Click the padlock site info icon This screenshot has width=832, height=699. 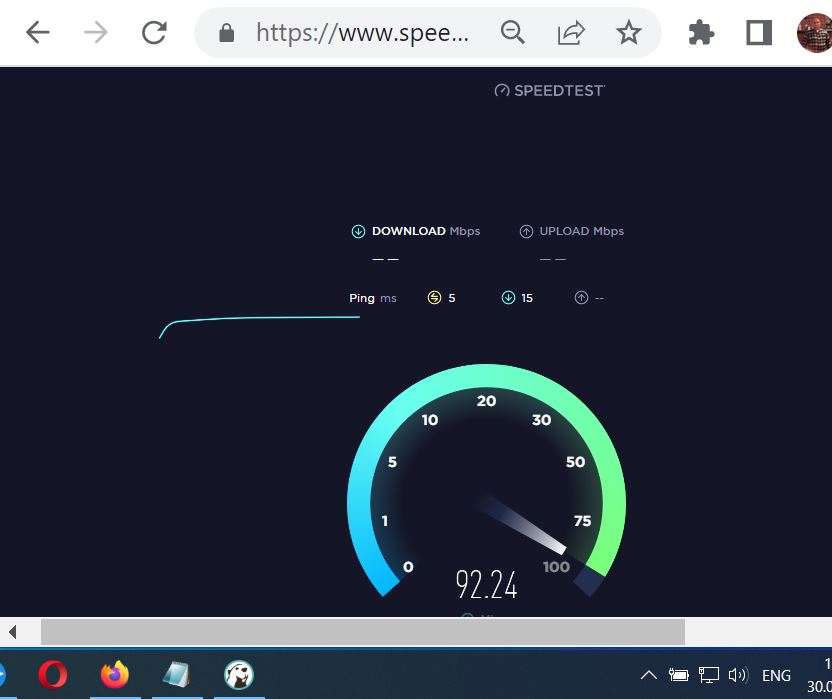click(x=226, y=33)
